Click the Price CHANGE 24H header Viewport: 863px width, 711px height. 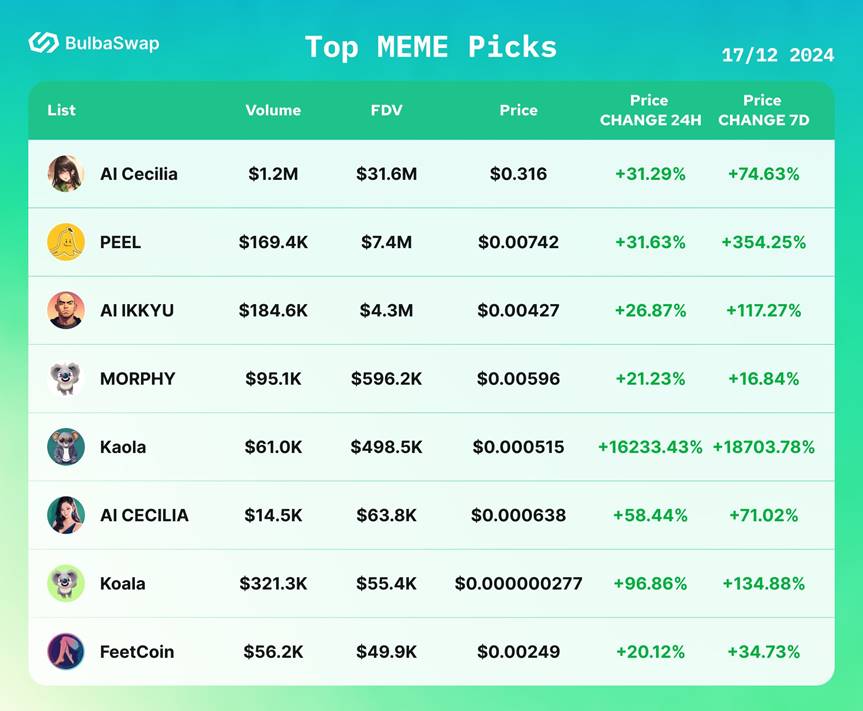(650, 110)
